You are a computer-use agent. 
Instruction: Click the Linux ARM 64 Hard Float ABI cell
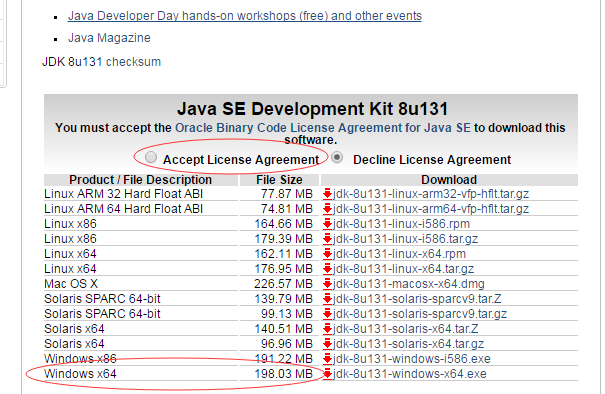coord(141,209)
